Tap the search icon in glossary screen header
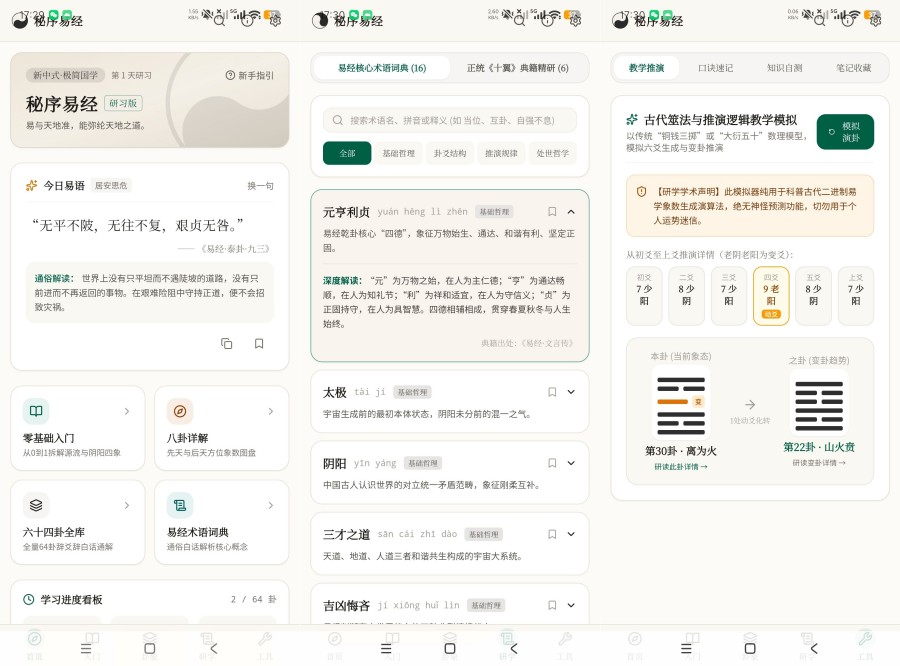This screenshot has height=666, width=900. [x=519, y=21]
